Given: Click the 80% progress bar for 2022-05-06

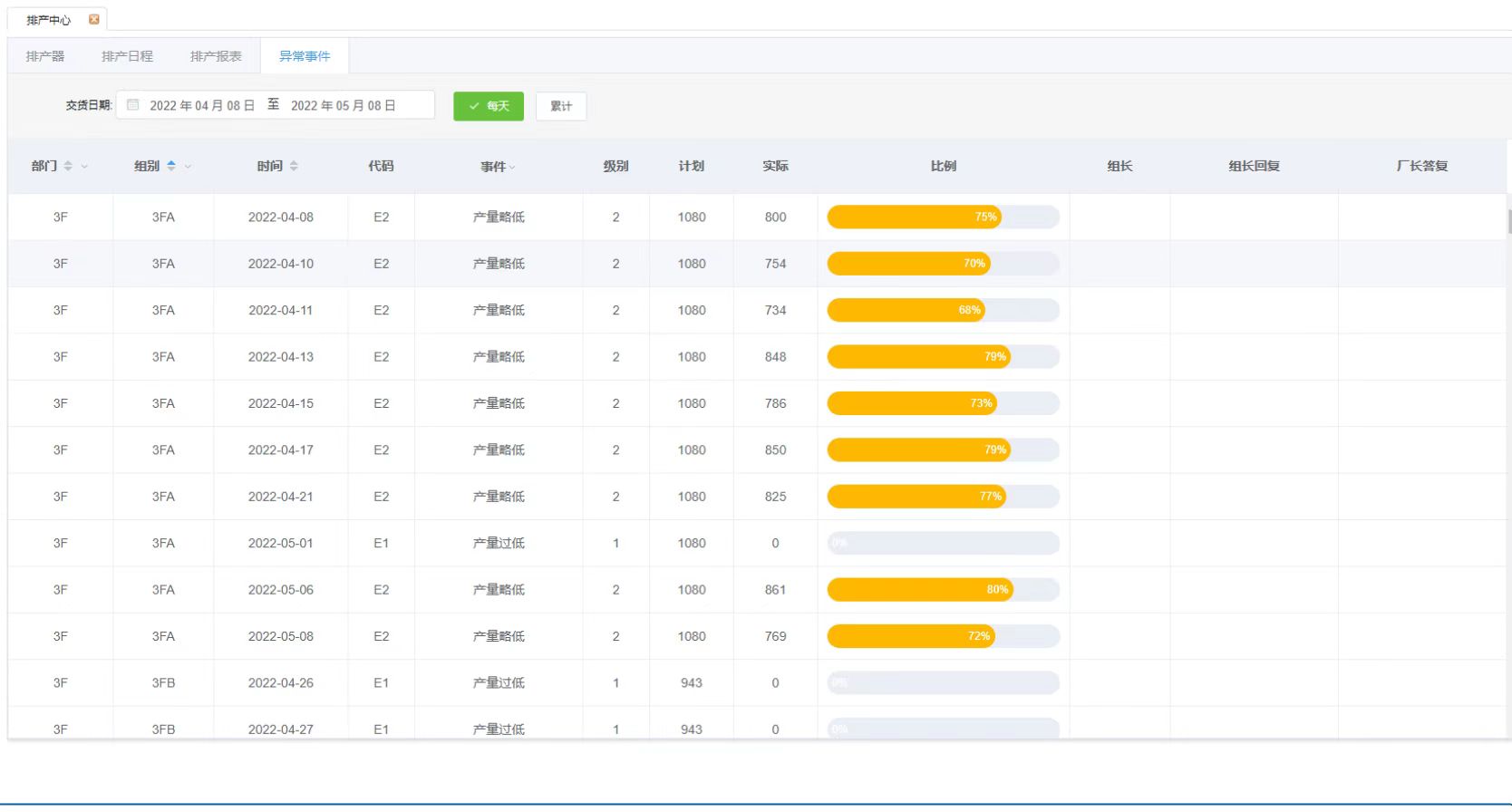Looking at the screenshot, I should [x=943, y=590].
